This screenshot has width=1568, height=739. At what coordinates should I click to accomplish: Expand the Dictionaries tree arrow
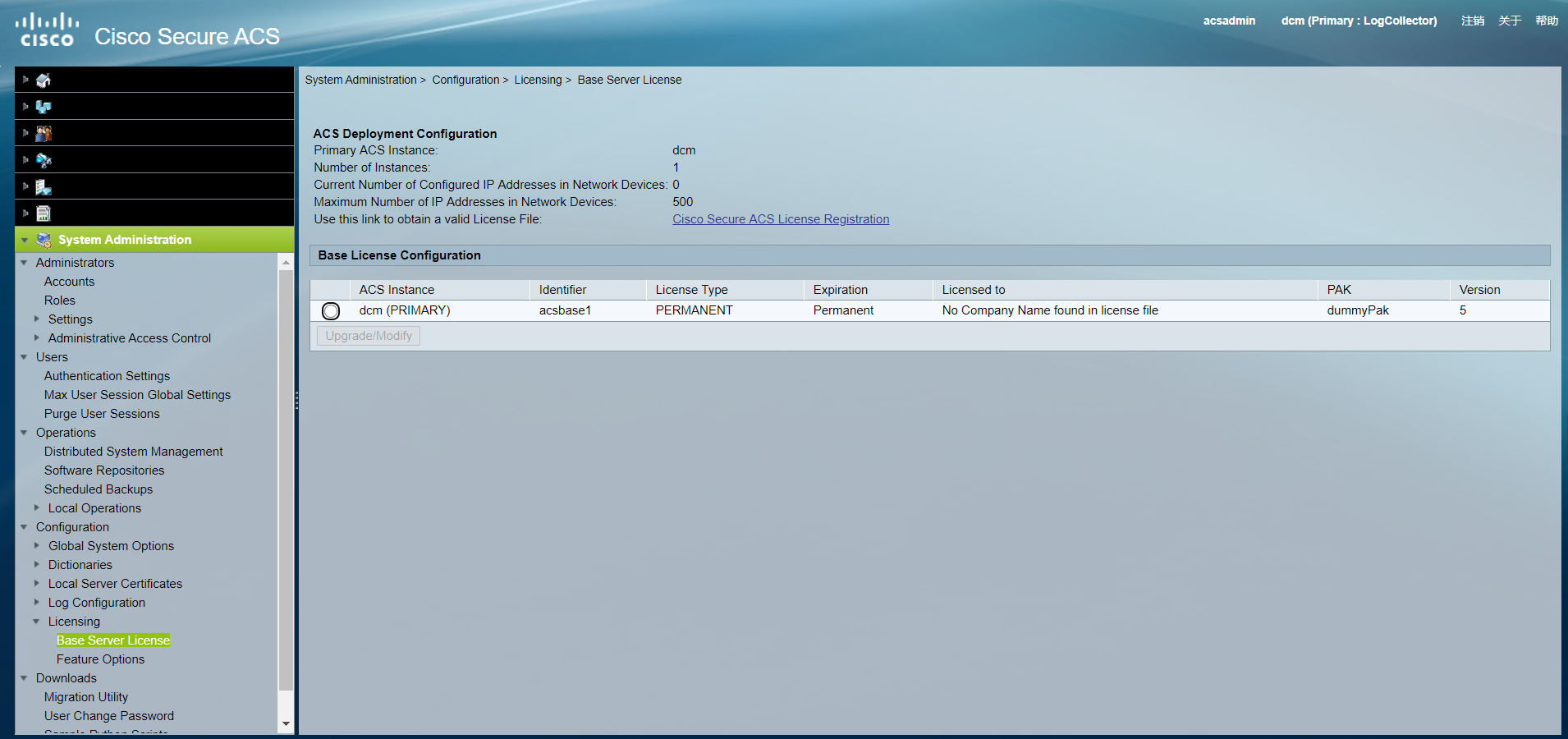37,564
